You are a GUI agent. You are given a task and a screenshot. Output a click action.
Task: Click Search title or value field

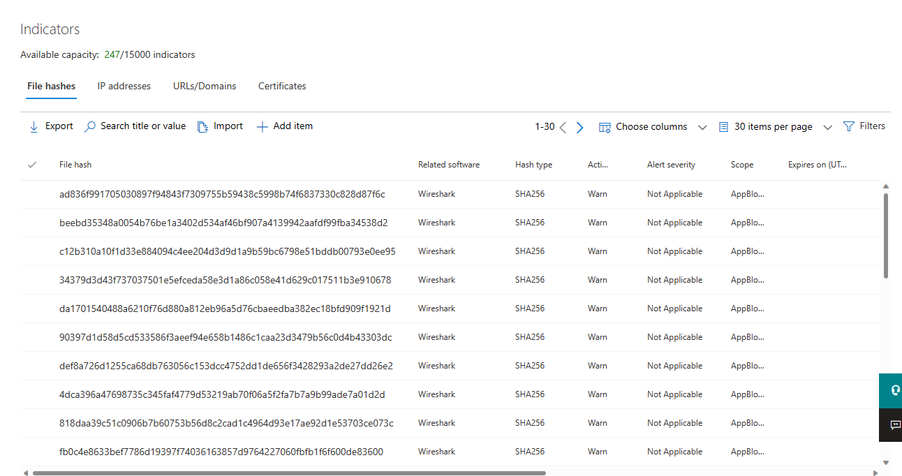[143, 126]
